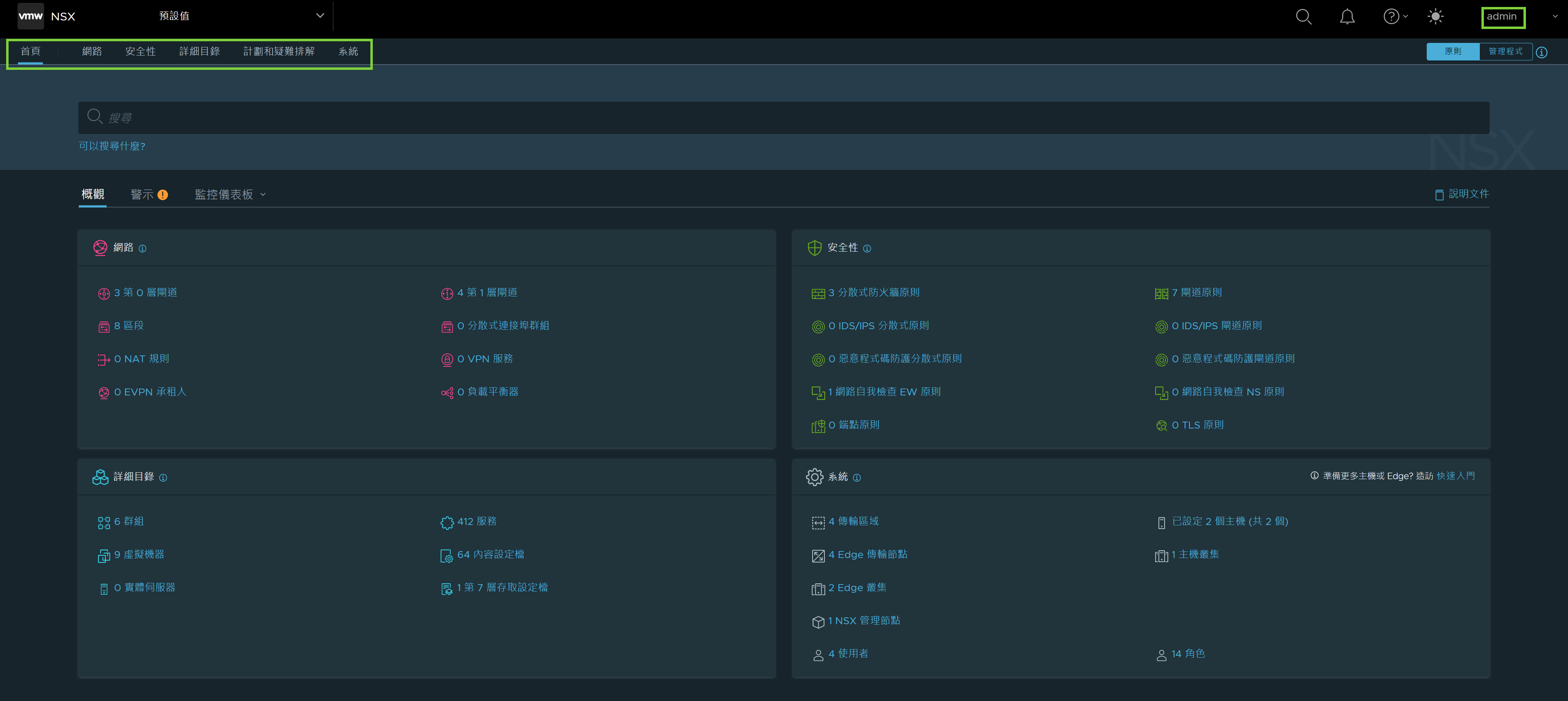Expand the admin user menu chevron
Viewport: 1568px width, 701px height.
(1555, 16)
